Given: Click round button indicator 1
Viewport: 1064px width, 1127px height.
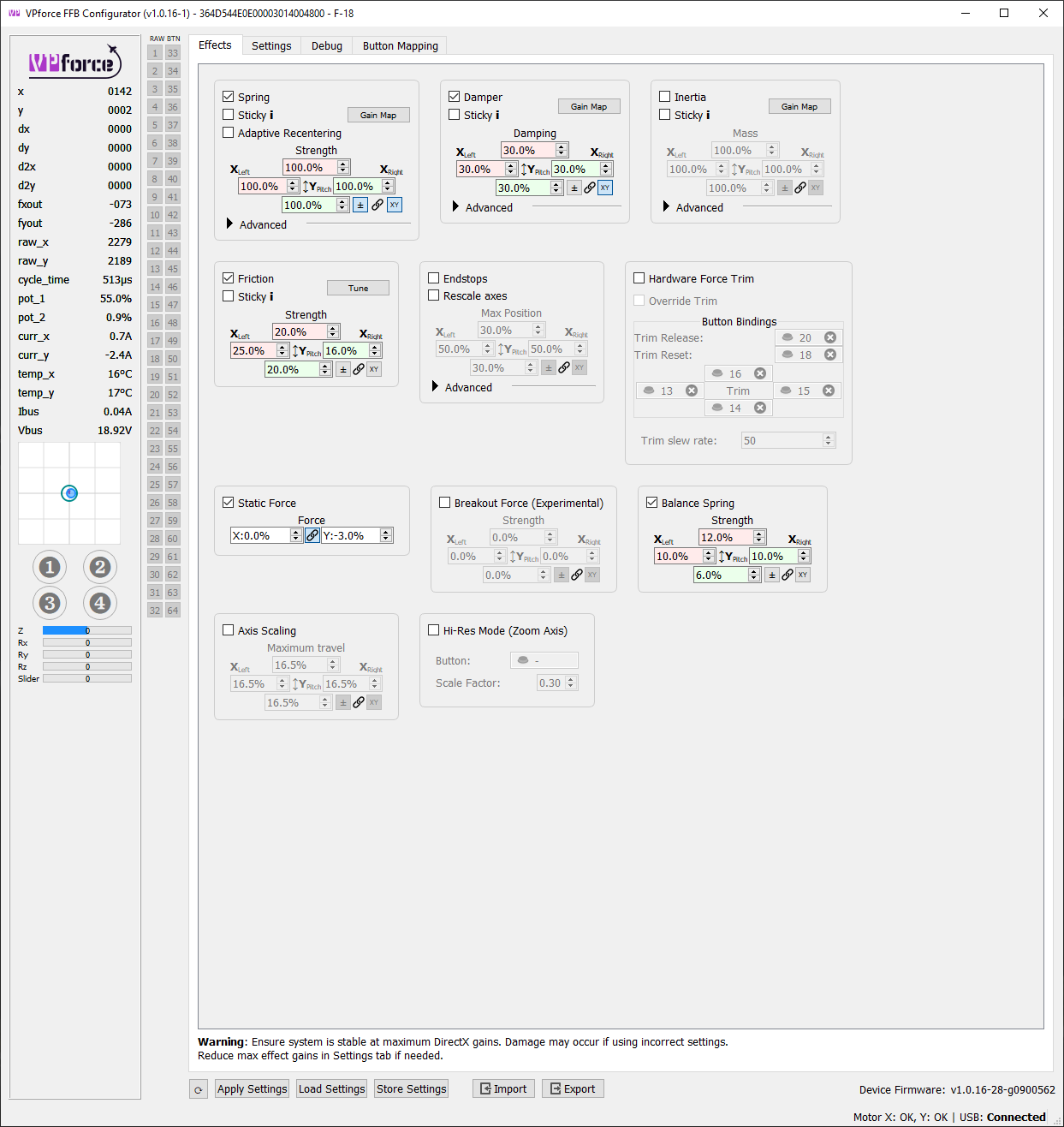Looking at the screenshot, I should [x=50, y=567].
